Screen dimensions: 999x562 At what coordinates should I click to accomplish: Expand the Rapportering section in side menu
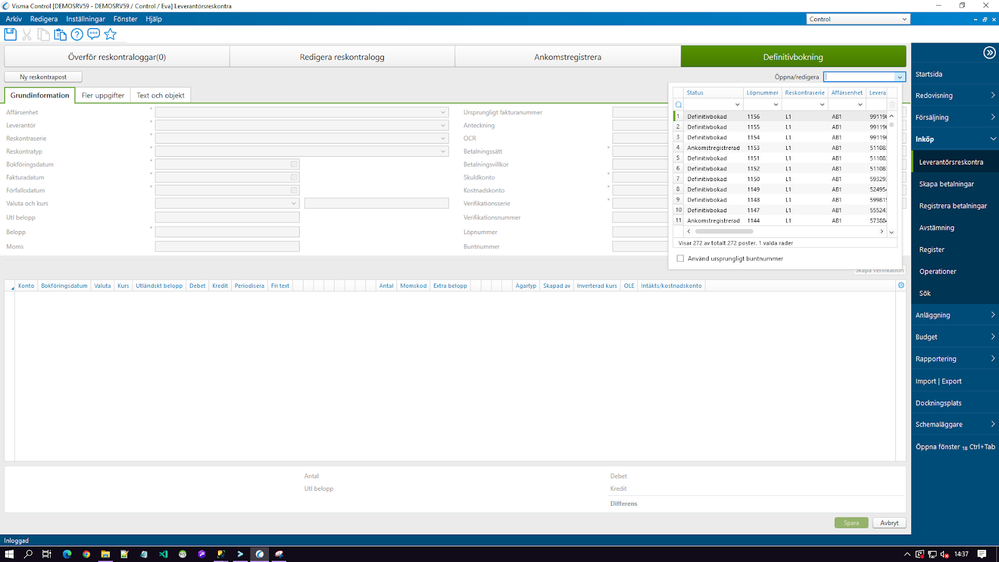(x=954, y=359)
